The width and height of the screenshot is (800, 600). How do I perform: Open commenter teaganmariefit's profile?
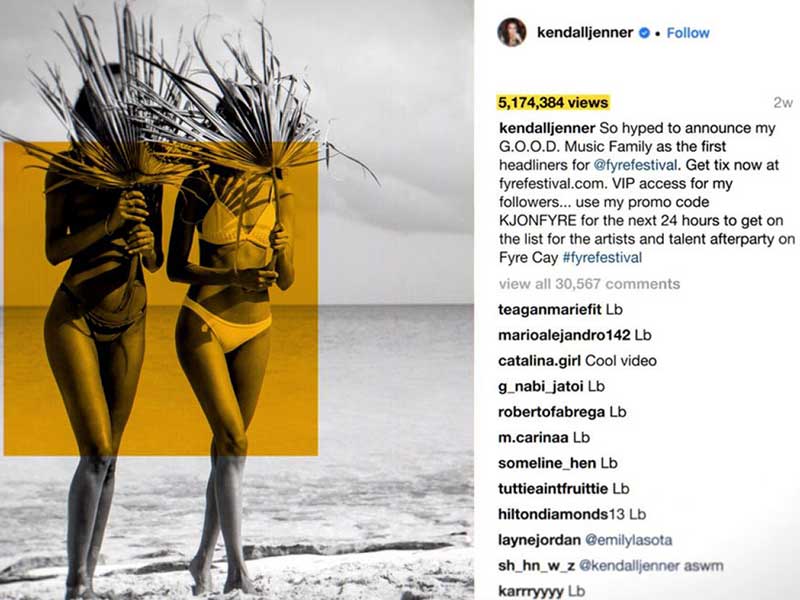click(x=550, y=309)
